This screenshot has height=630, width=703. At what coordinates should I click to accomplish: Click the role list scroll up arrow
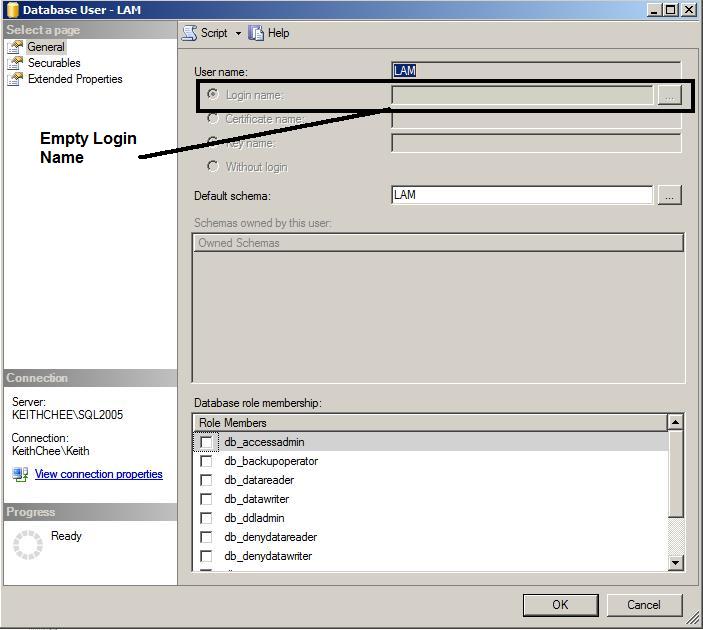675,422
